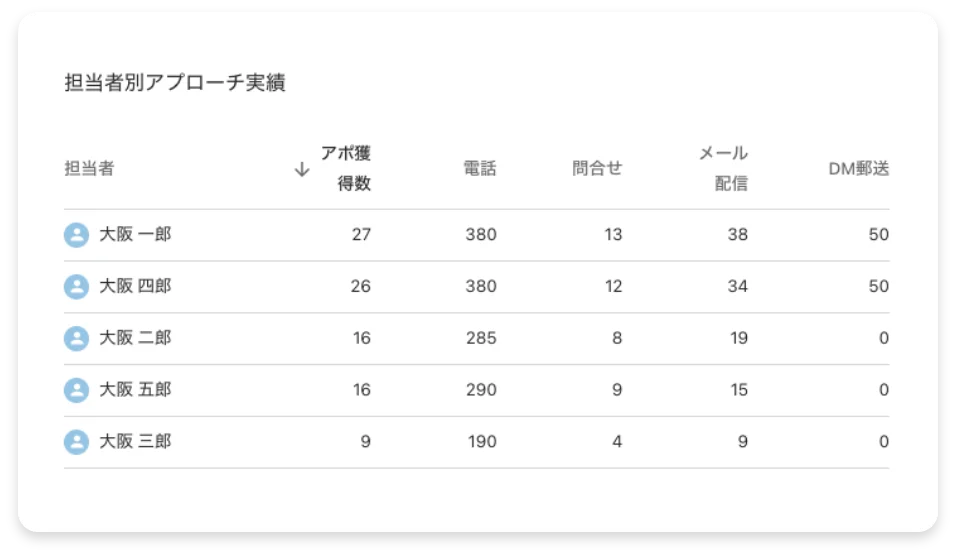This screenshot has width=956, height=556.
Task: Open the 大阪 四郎 name link
Action: click(135, 286)
